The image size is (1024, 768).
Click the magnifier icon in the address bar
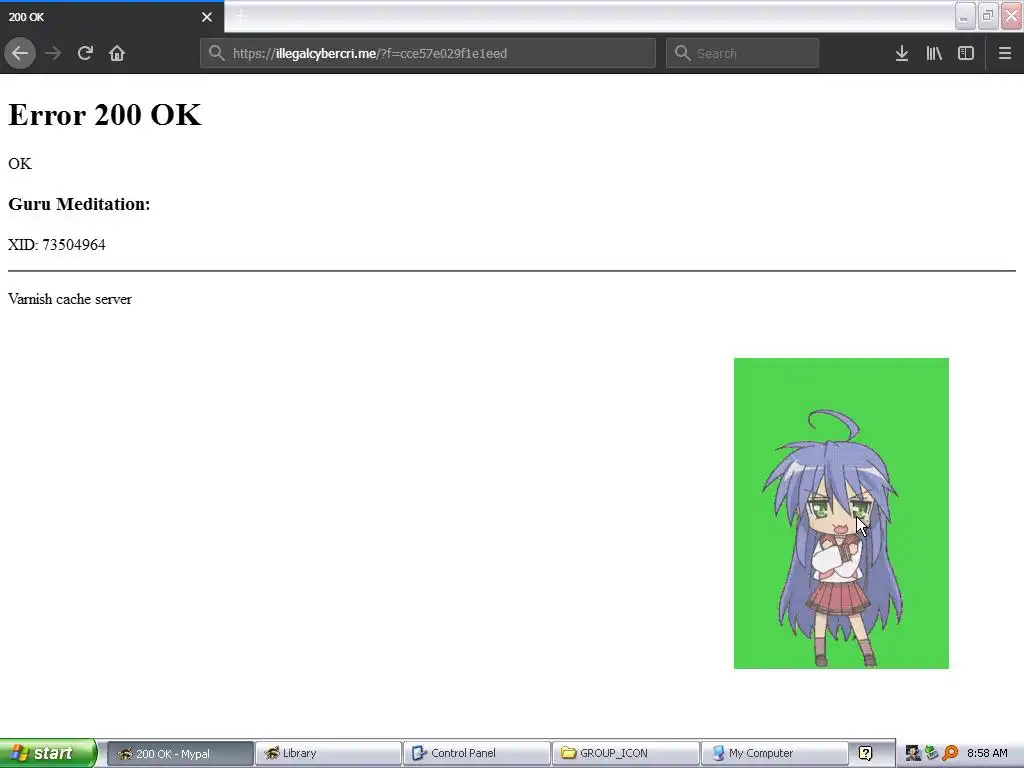click(217, 53)
